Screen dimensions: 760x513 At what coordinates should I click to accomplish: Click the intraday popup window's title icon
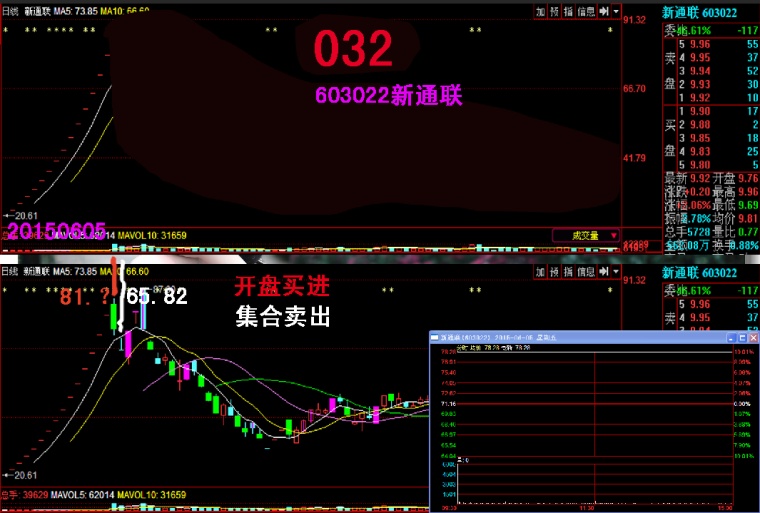pos(434,337)
